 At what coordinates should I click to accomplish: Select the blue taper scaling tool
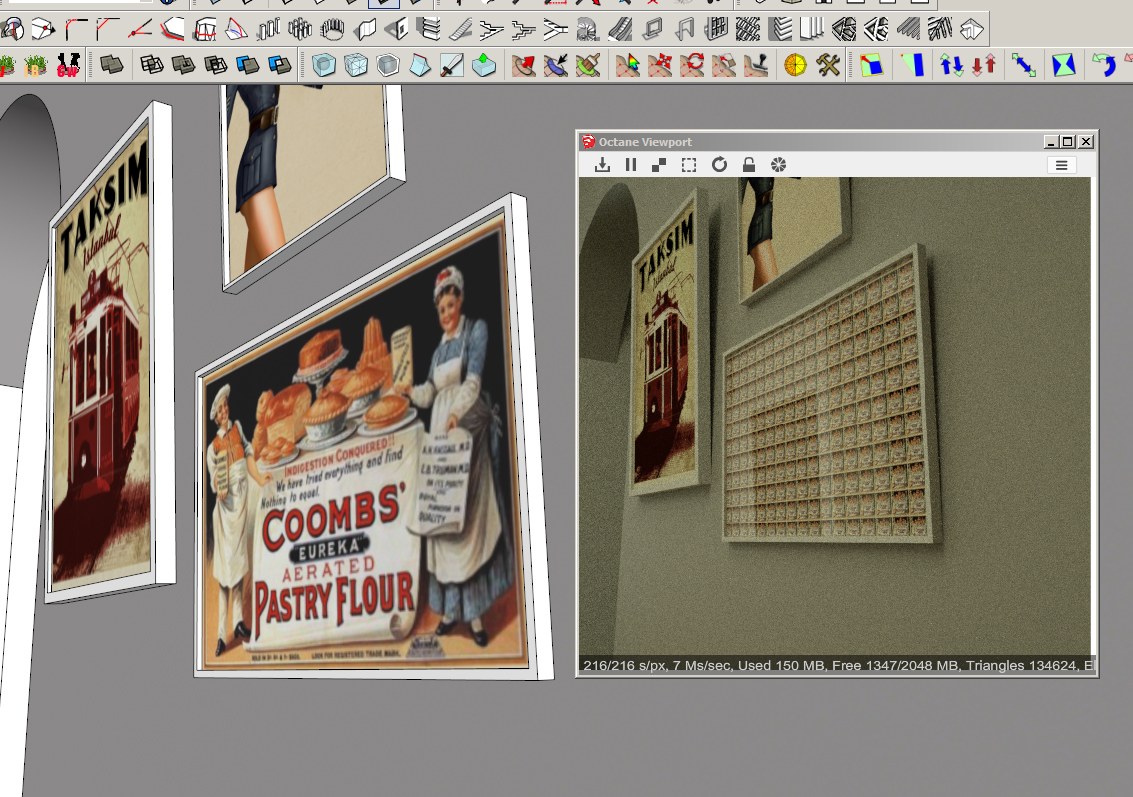point(912,65)
